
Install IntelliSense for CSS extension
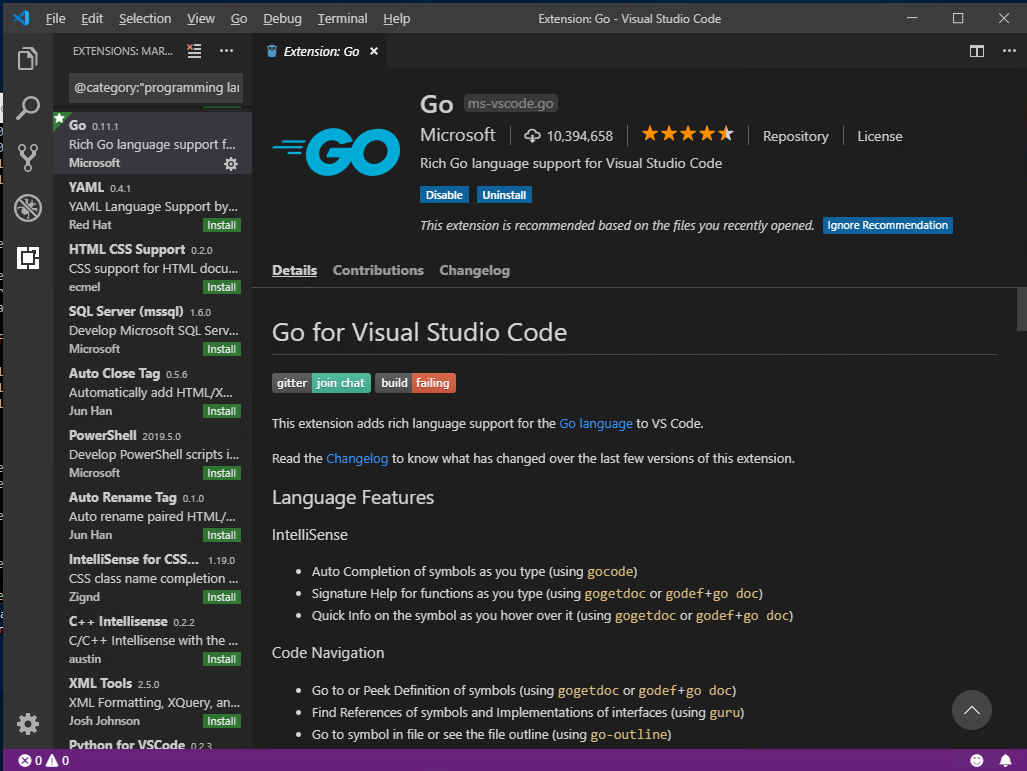221,597
